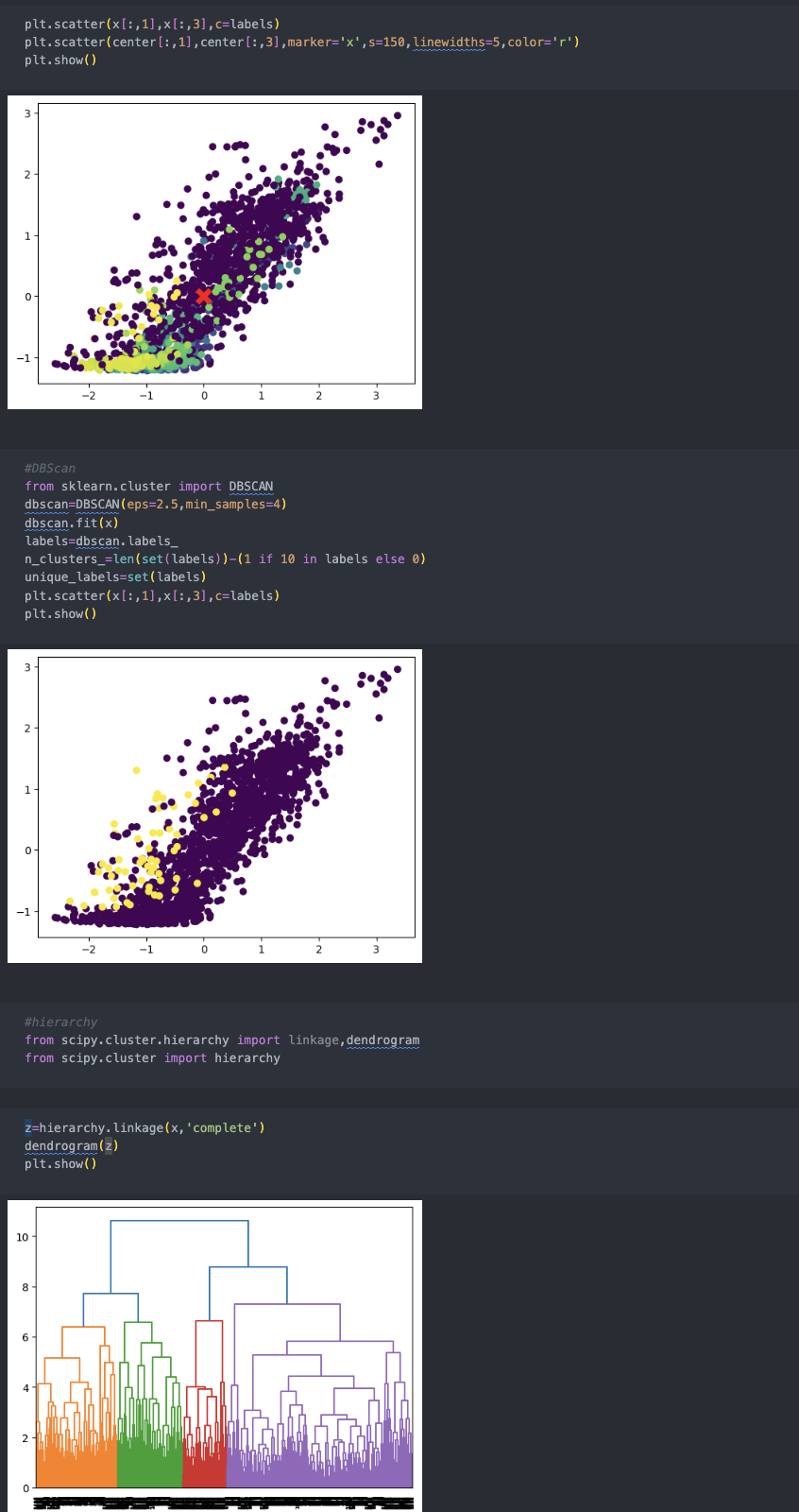Click the red X centroid marker in first scatter plot
799x1512 pixels.
[x=203, y=296]
